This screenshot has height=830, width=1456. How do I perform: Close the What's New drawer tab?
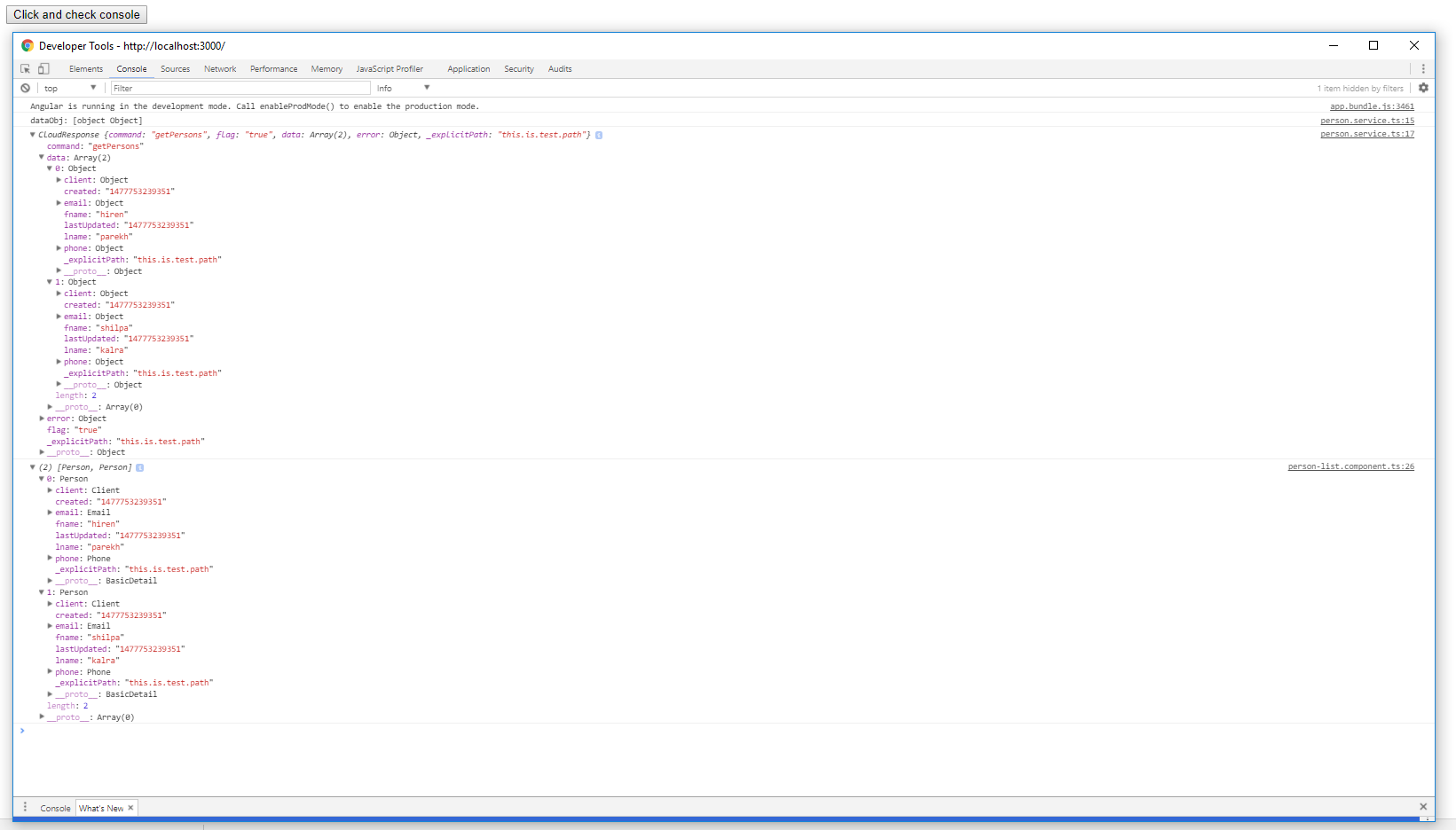coord(131,808)
